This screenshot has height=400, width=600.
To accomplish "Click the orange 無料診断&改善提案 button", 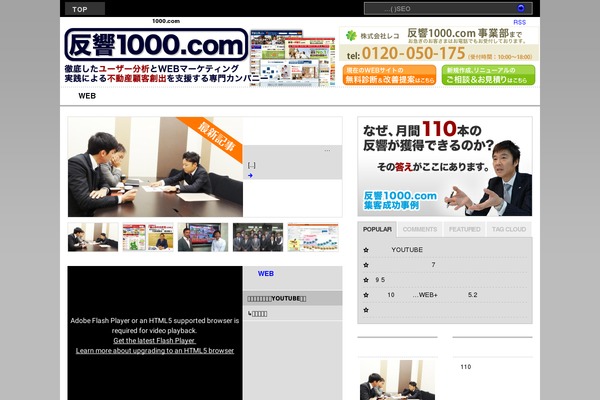I will click(389, 75).
